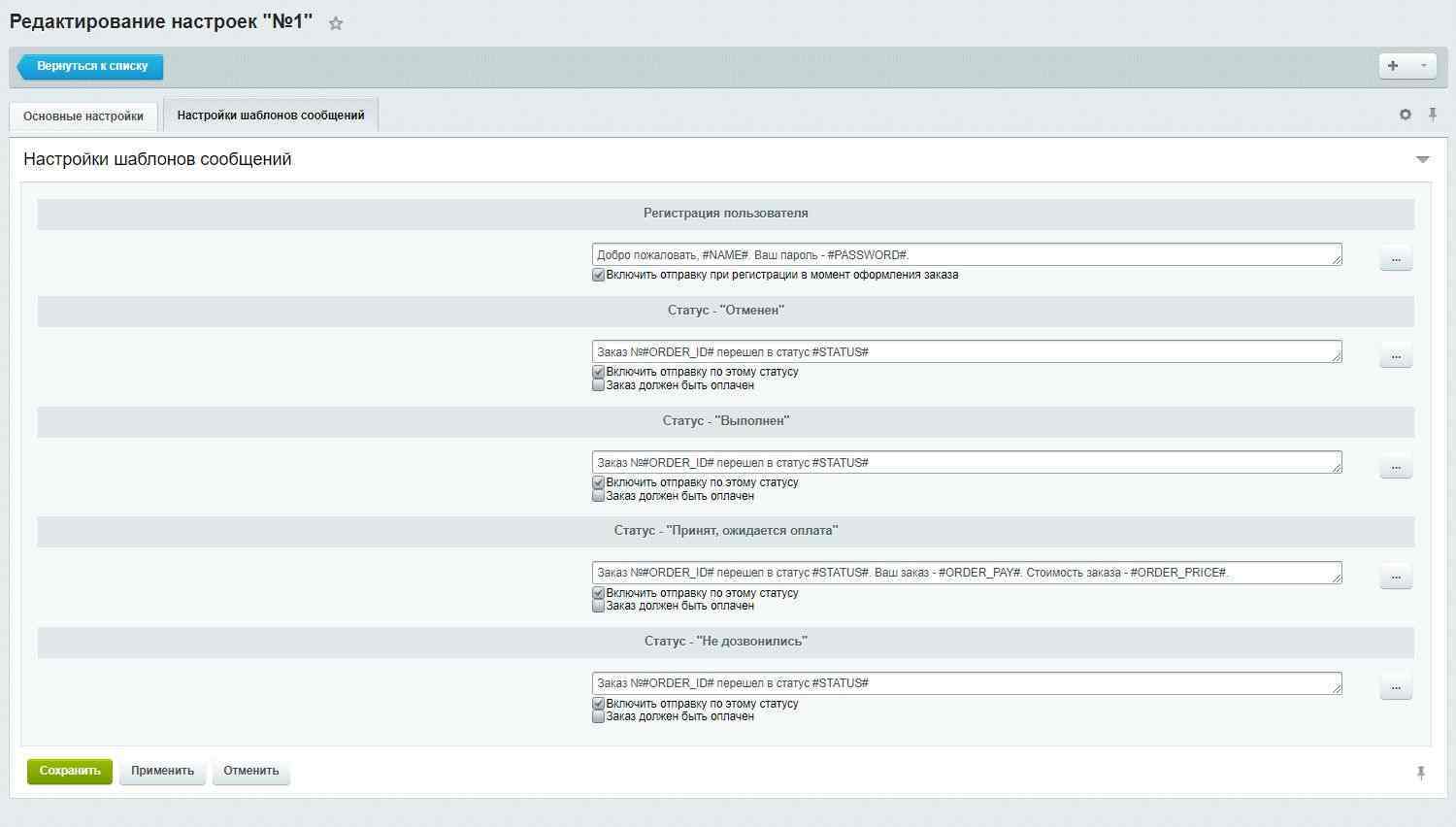Screen dimensions: 1456x827
Task: Click the Статус - "Отменен" header
Action: click(x=726, y=311)
